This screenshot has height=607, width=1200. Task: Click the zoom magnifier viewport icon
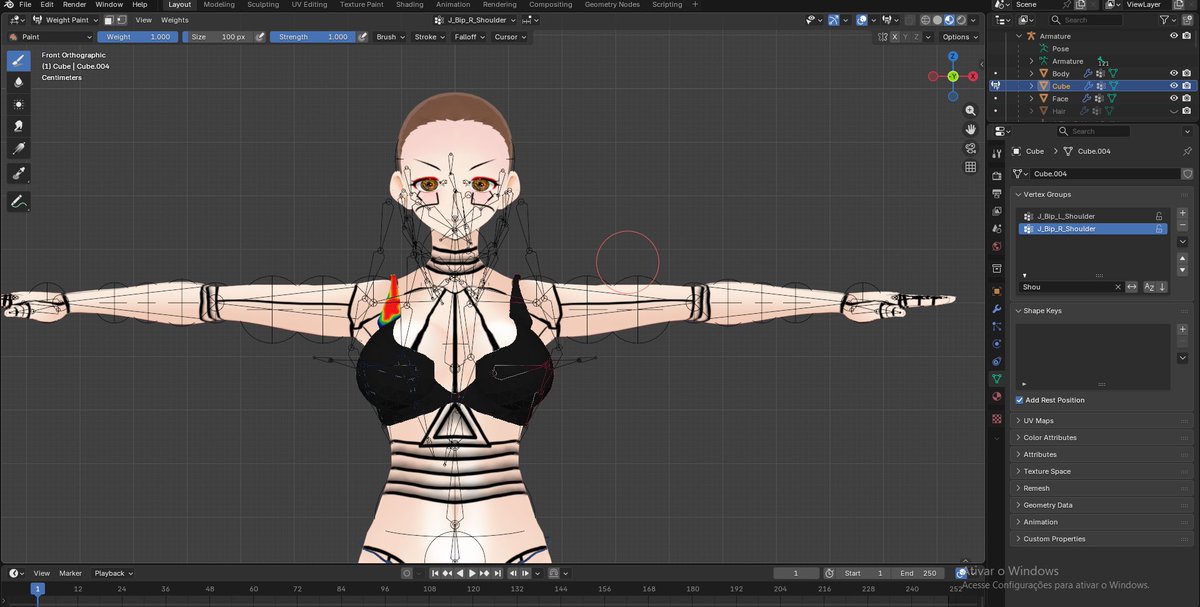(970, 111)
